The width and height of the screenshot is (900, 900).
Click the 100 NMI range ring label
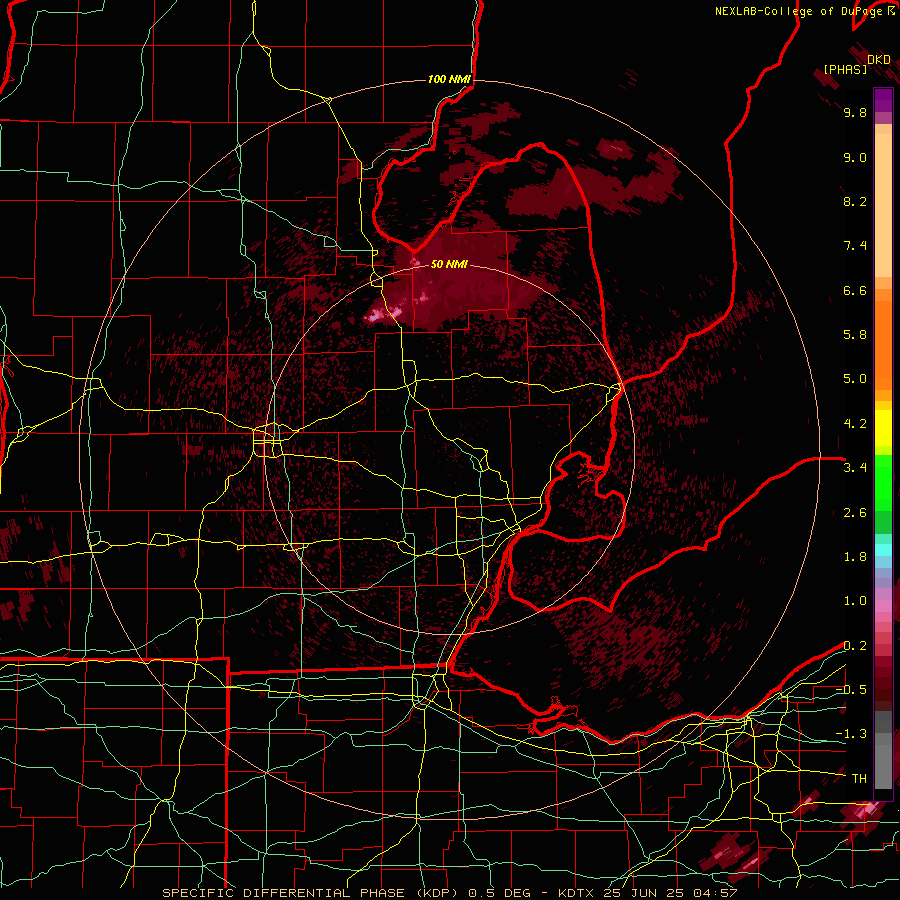tap(449, 79)
